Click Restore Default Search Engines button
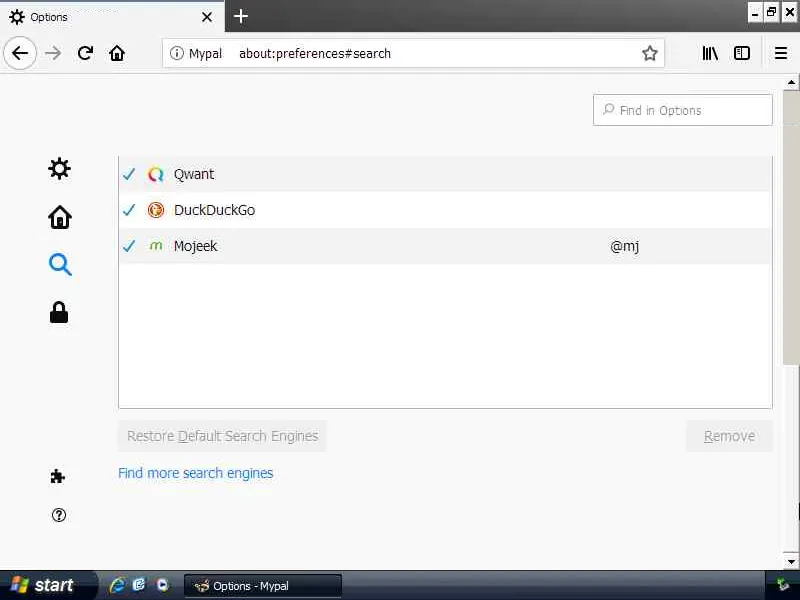 [x=222, y=436]
